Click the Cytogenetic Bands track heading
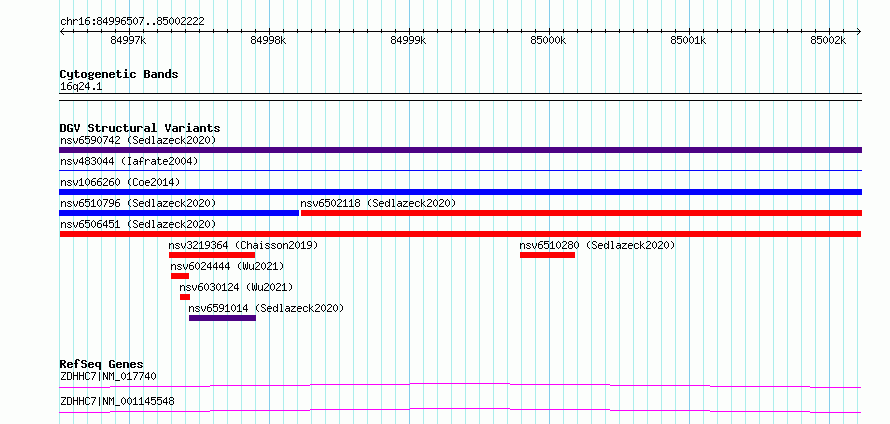The height and width of the screenshot is (424, 890). [x=119, y=74]
